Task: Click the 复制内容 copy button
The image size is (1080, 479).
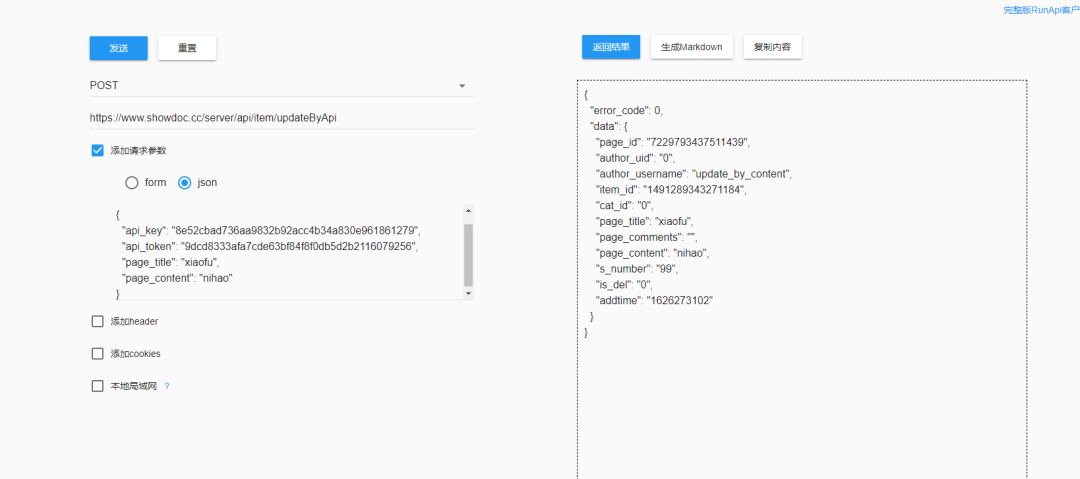Action: pos(772,47)
